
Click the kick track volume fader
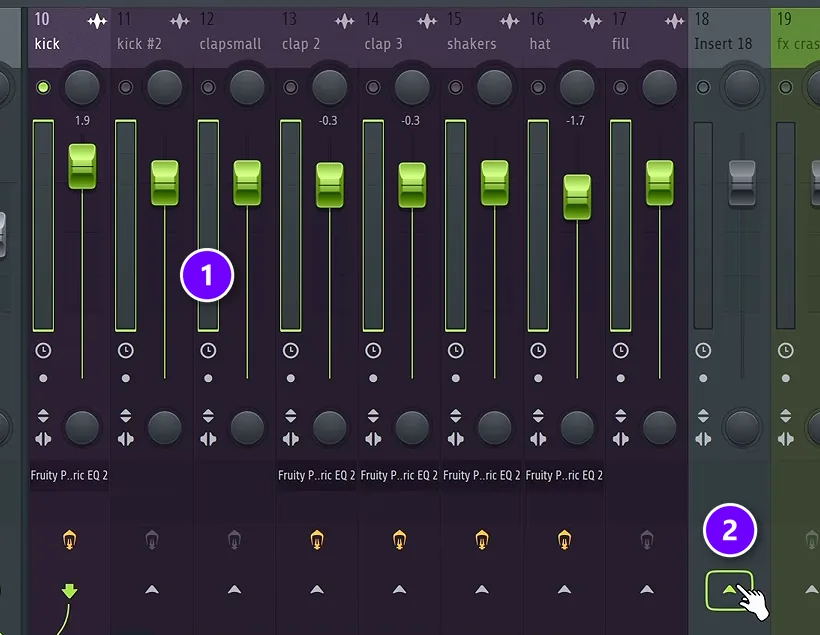[82, 166]
